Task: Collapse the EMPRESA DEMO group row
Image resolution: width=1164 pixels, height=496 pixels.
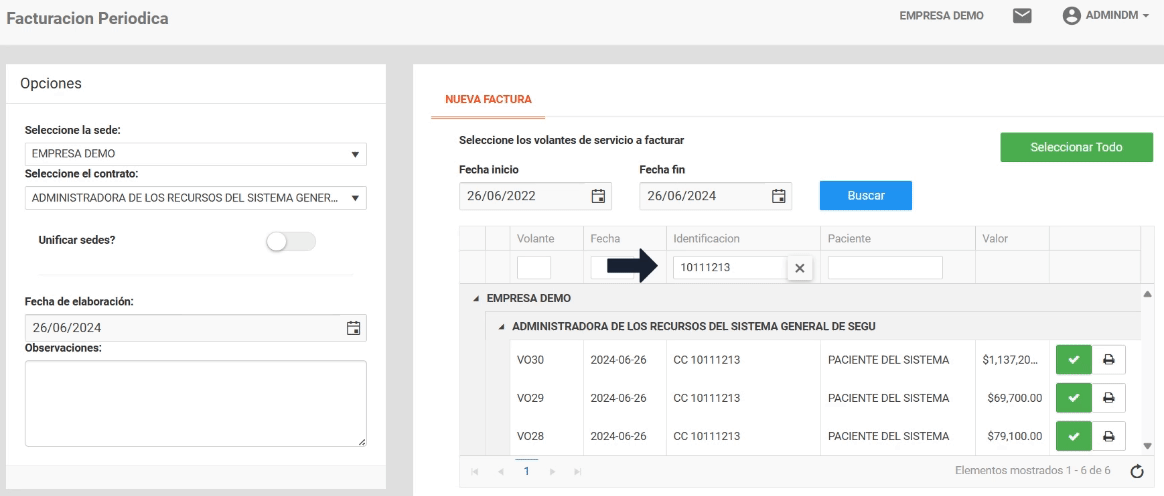Action: tap(475, 298)
